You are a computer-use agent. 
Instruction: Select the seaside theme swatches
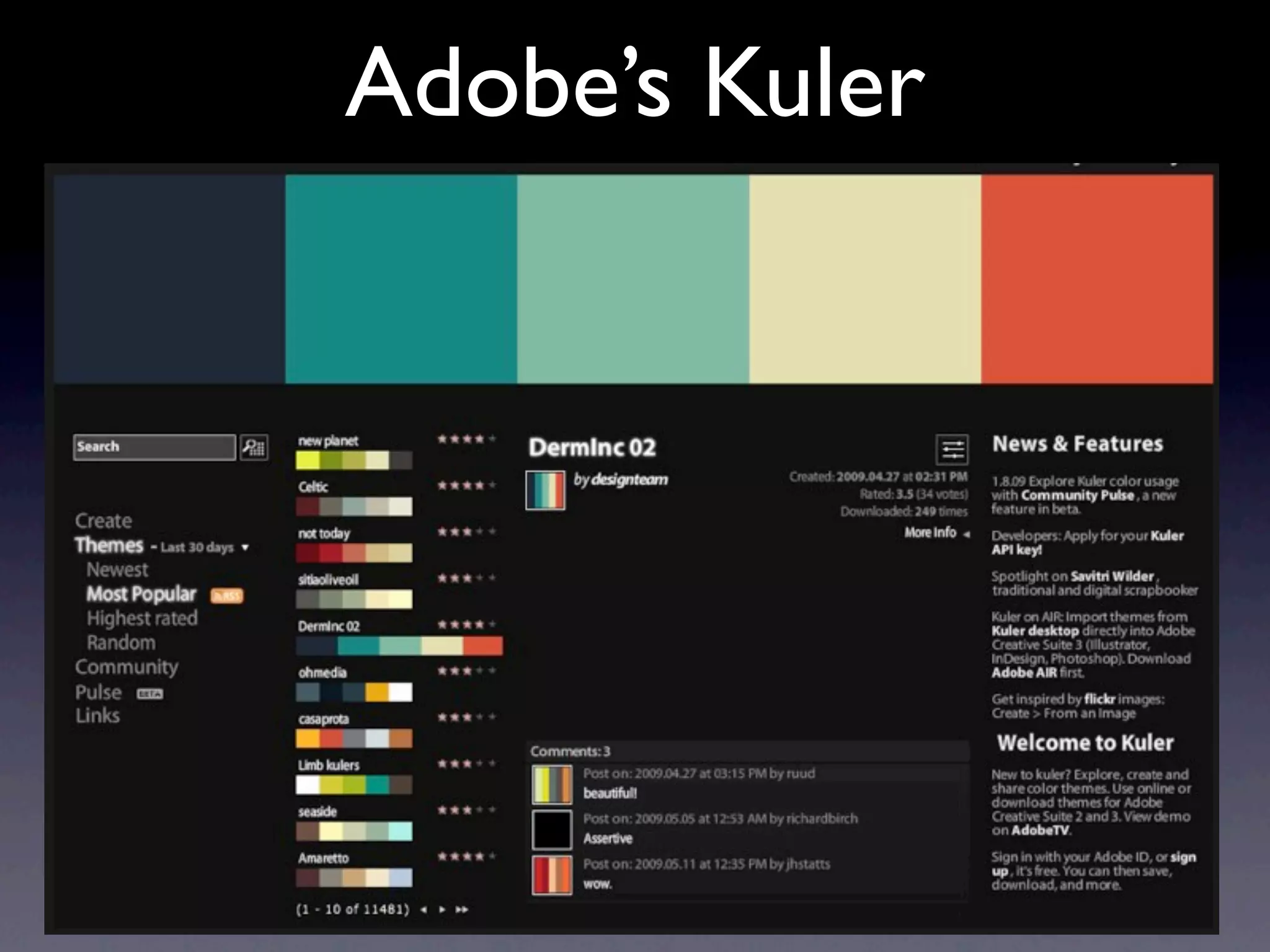(354, 831)
